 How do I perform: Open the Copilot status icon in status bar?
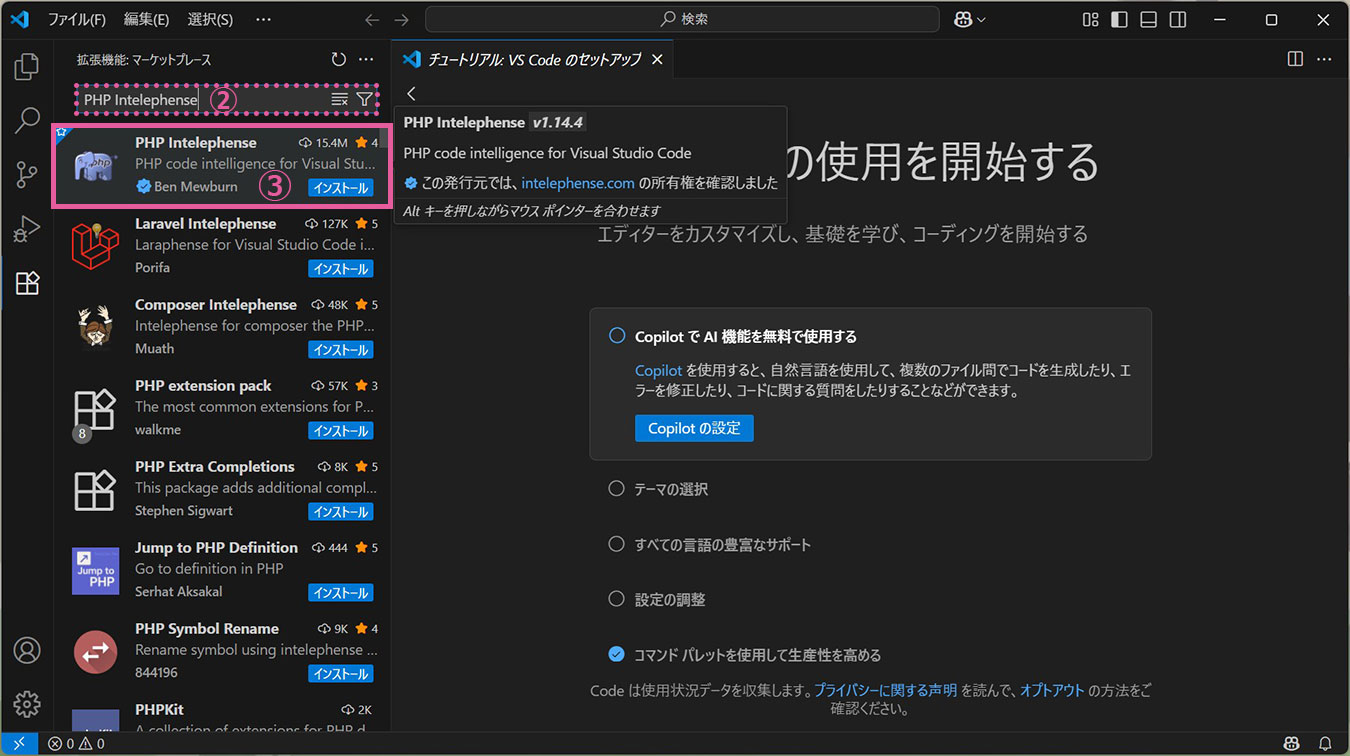(1292, 744)
